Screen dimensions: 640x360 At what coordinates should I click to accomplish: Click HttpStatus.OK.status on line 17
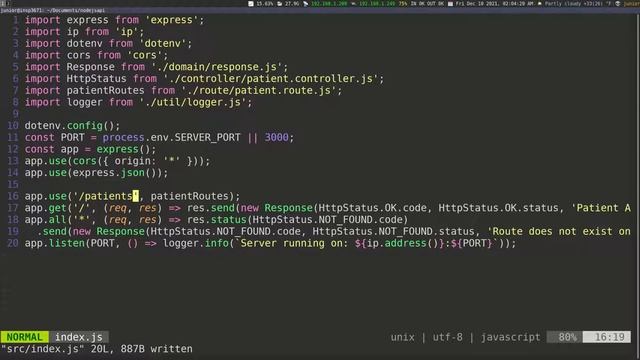tap(498, 208)
